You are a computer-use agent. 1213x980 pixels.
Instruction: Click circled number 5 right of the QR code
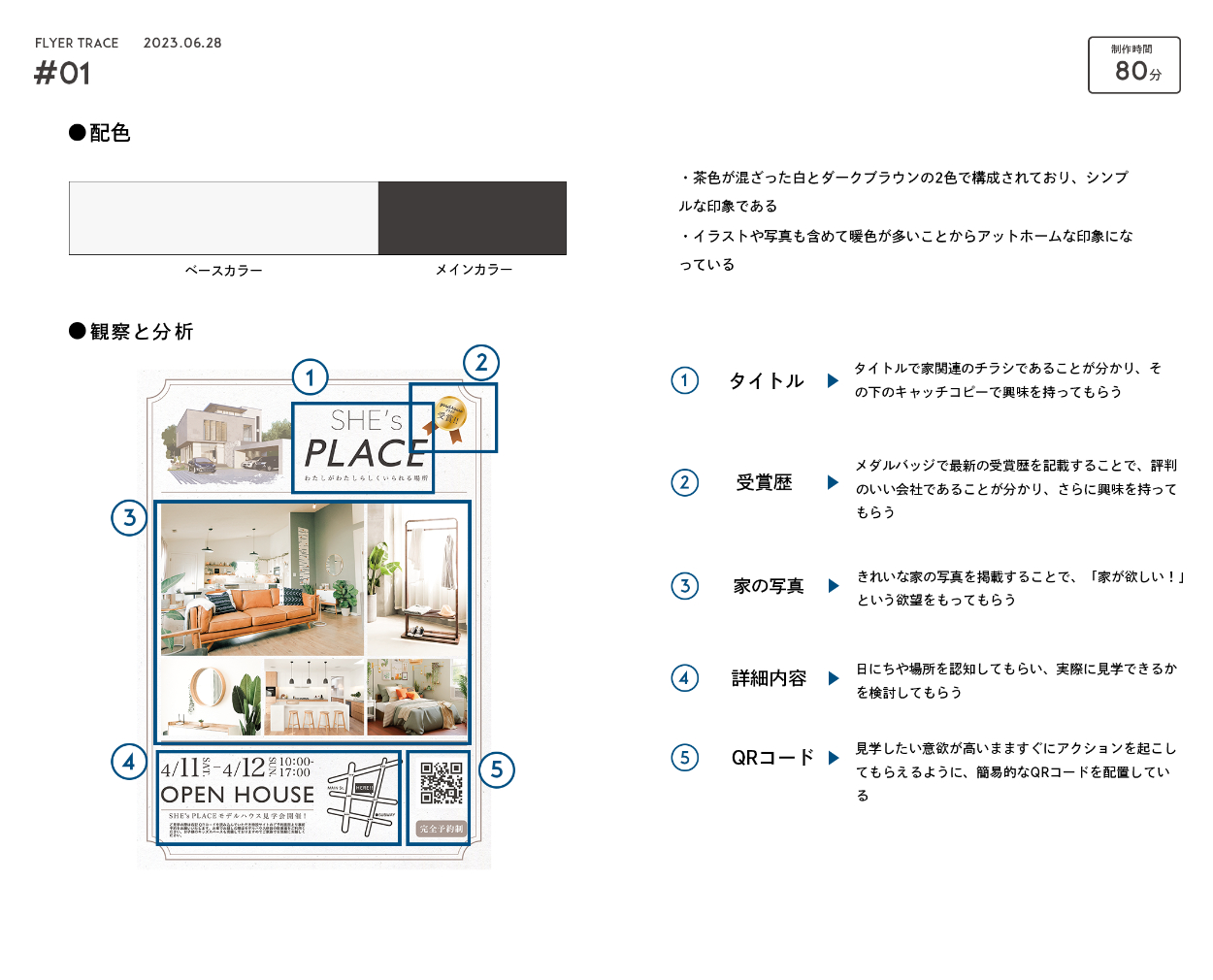pos(497,770)
